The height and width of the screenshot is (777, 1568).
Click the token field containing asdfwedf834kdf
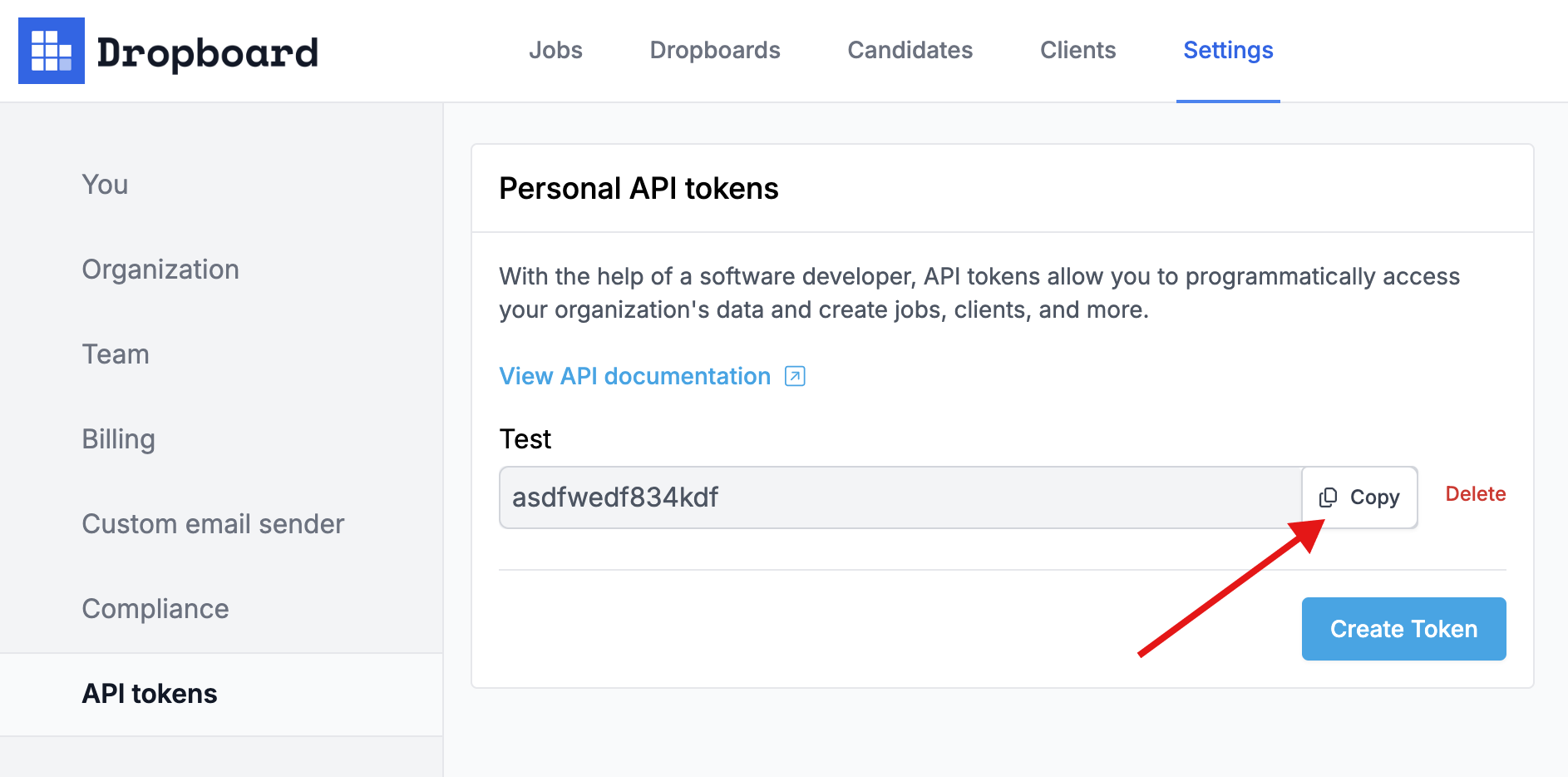(x=900, y=497)
